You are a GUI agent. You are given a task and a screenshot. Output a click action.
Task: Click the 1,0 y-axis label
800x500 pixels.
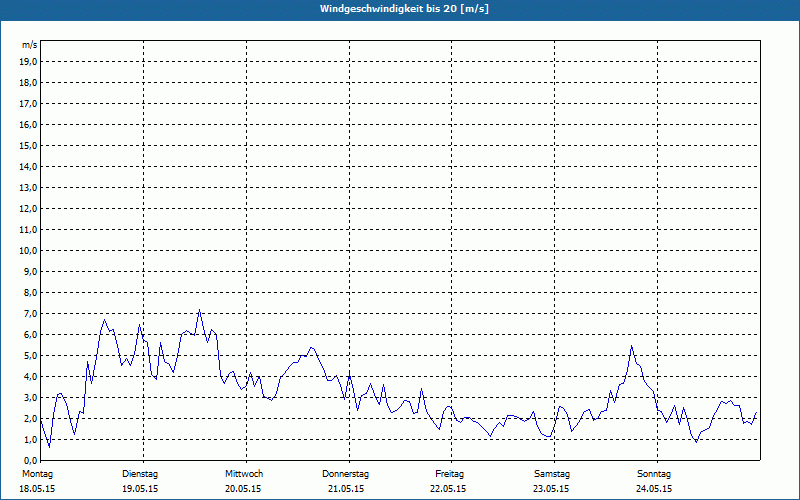pyautogui.click(x=30, y=439)
